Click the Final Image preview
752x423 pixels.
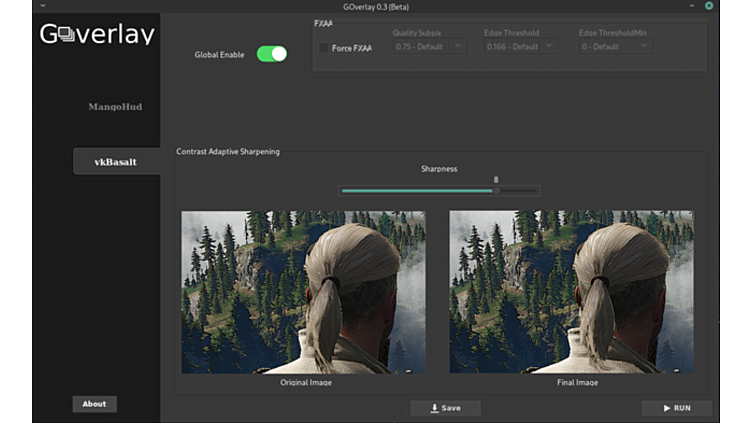(571, 292)
